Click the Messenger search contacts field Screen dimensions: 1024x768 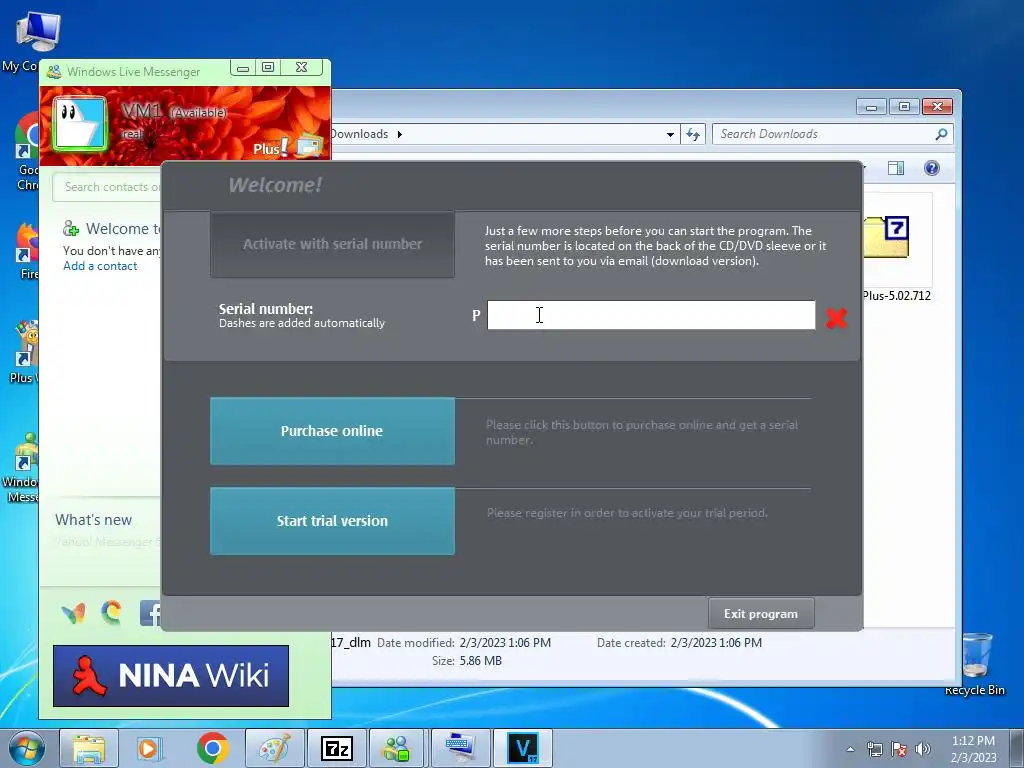[108, 187]
